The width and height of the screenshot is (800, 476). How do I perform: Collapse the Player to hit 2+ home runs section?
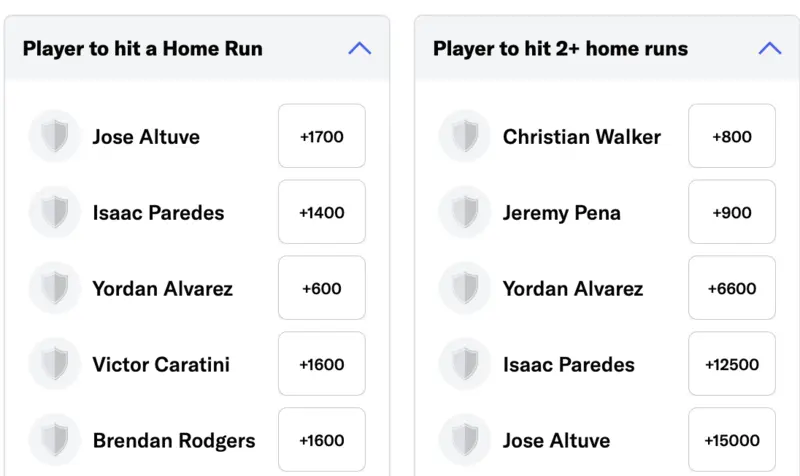(769, 48)
